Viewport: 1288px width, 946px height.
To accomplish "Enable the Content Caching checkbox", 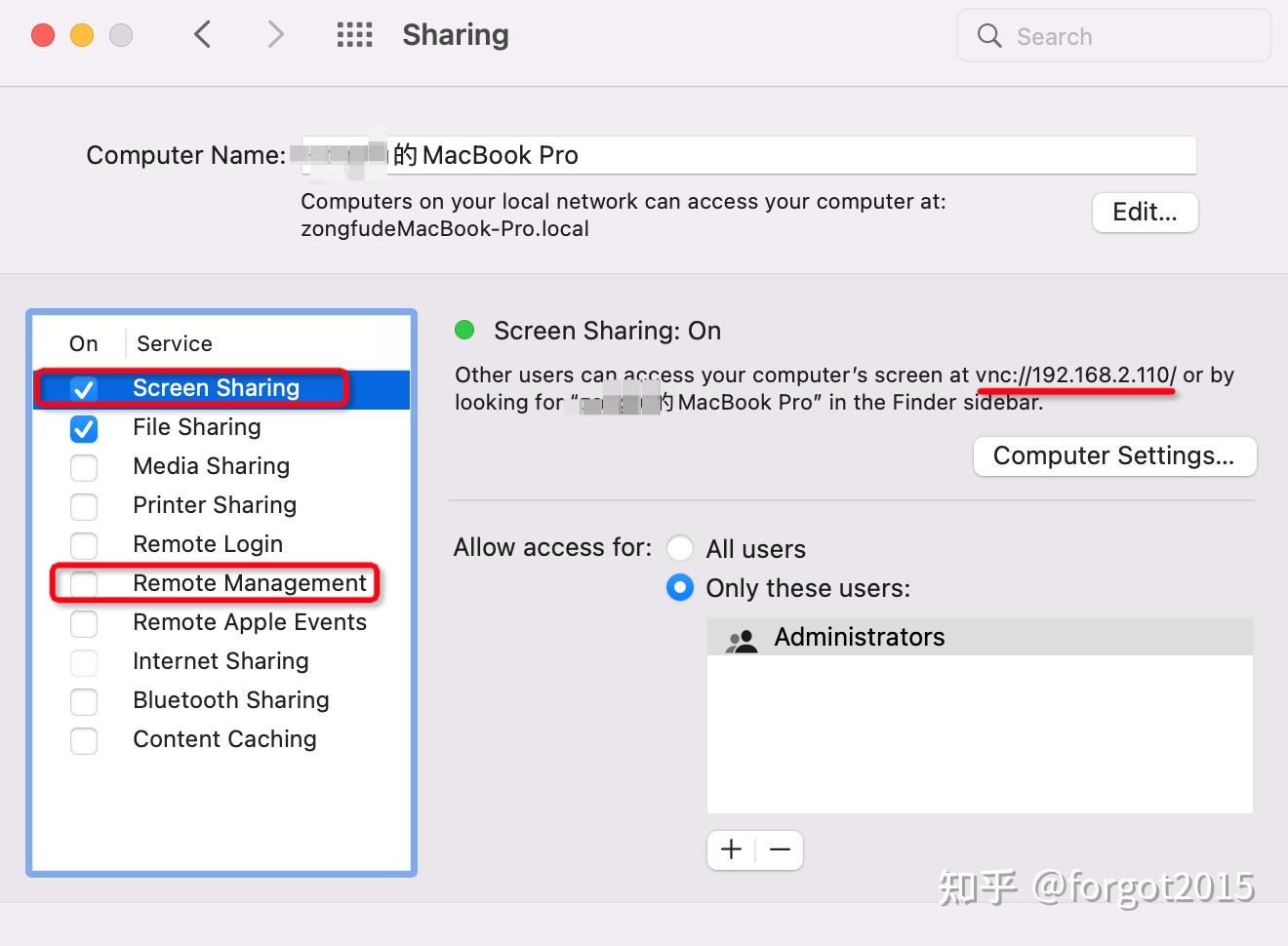I will 84,740.
